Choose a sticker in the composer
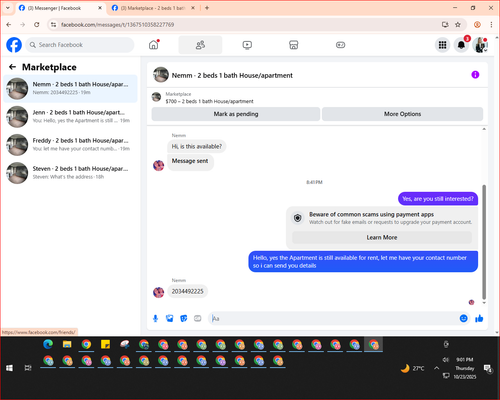500x400 pixels. 184,319
